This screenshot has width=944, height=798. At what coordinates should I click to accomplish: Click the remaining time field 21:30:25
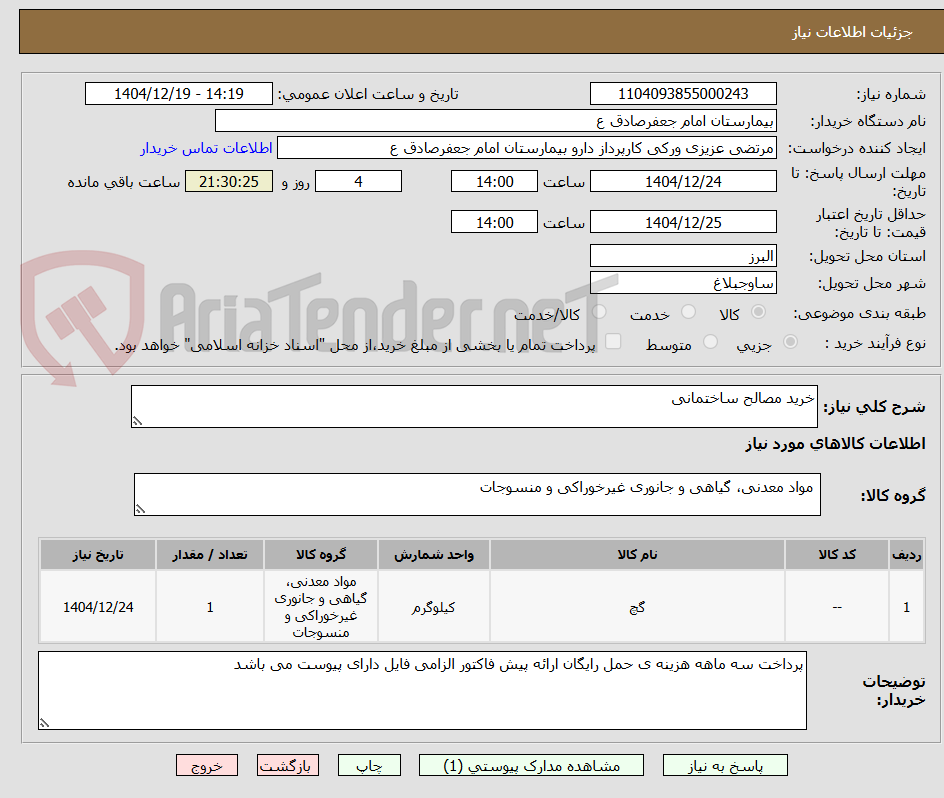tap(229, 181)
